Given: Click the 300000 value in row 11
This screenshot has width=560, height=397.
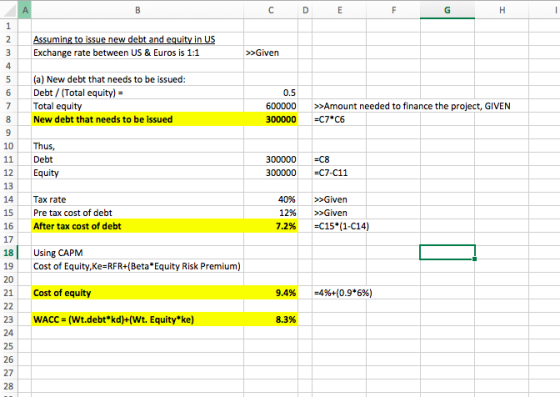Looking at the screenshot, I should point(271,160).
